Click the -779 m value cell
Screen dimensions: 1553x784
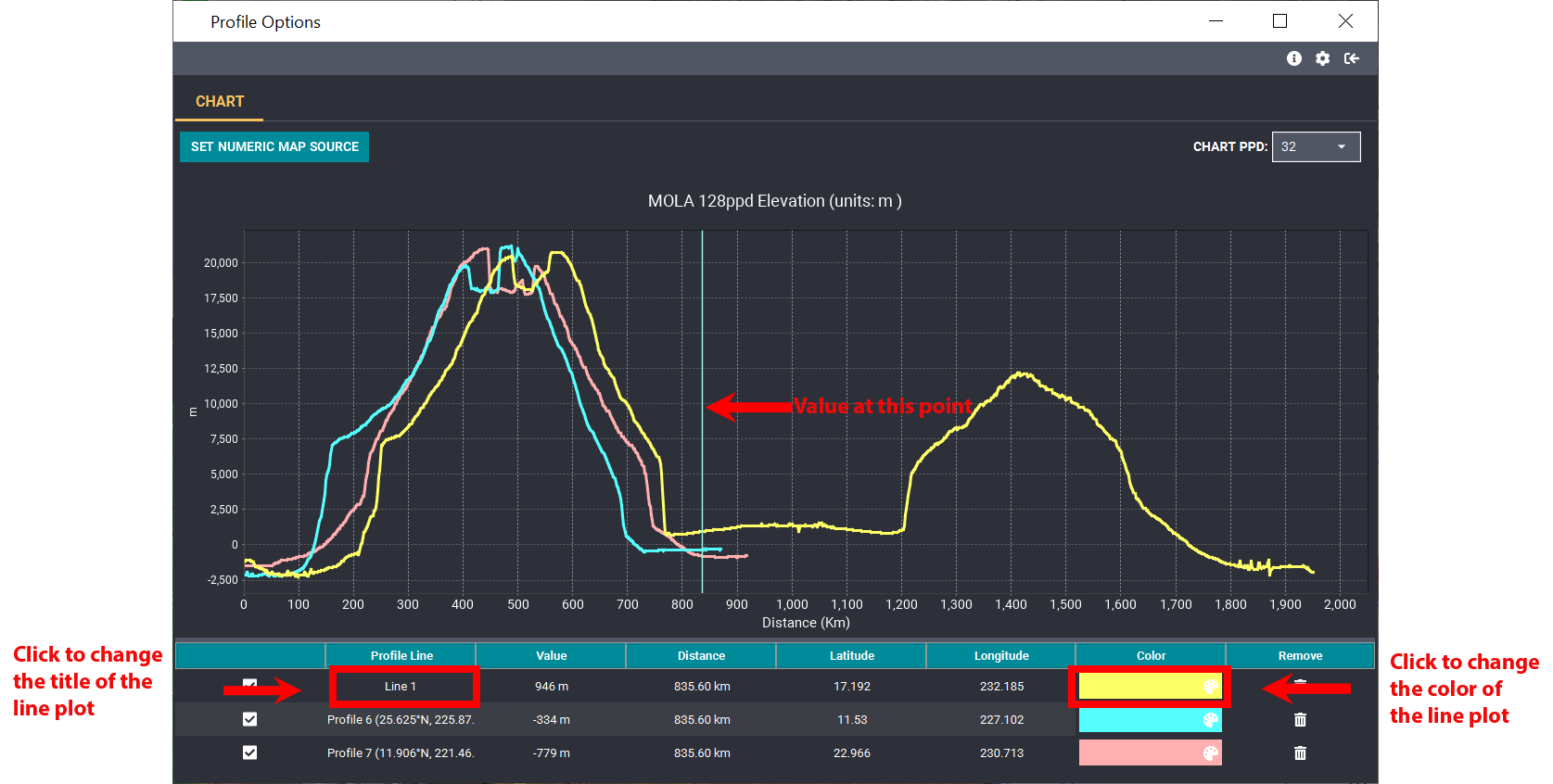pyautogui.click(x=551, y=752)
